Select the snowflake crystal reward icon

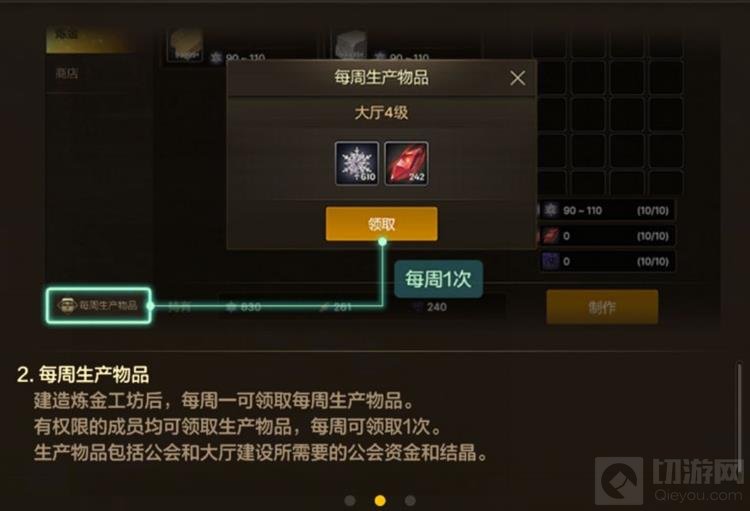tap(357, 163)
